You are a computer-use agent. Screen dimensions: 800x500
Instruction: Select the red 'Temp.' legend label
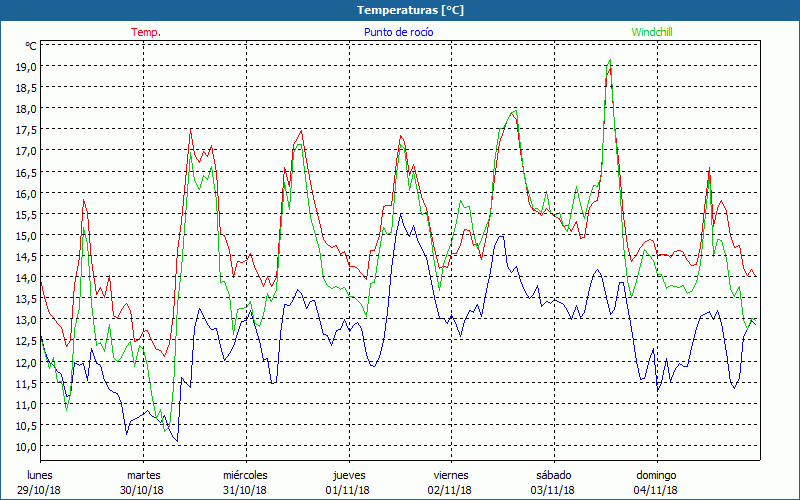pos(146,32)
